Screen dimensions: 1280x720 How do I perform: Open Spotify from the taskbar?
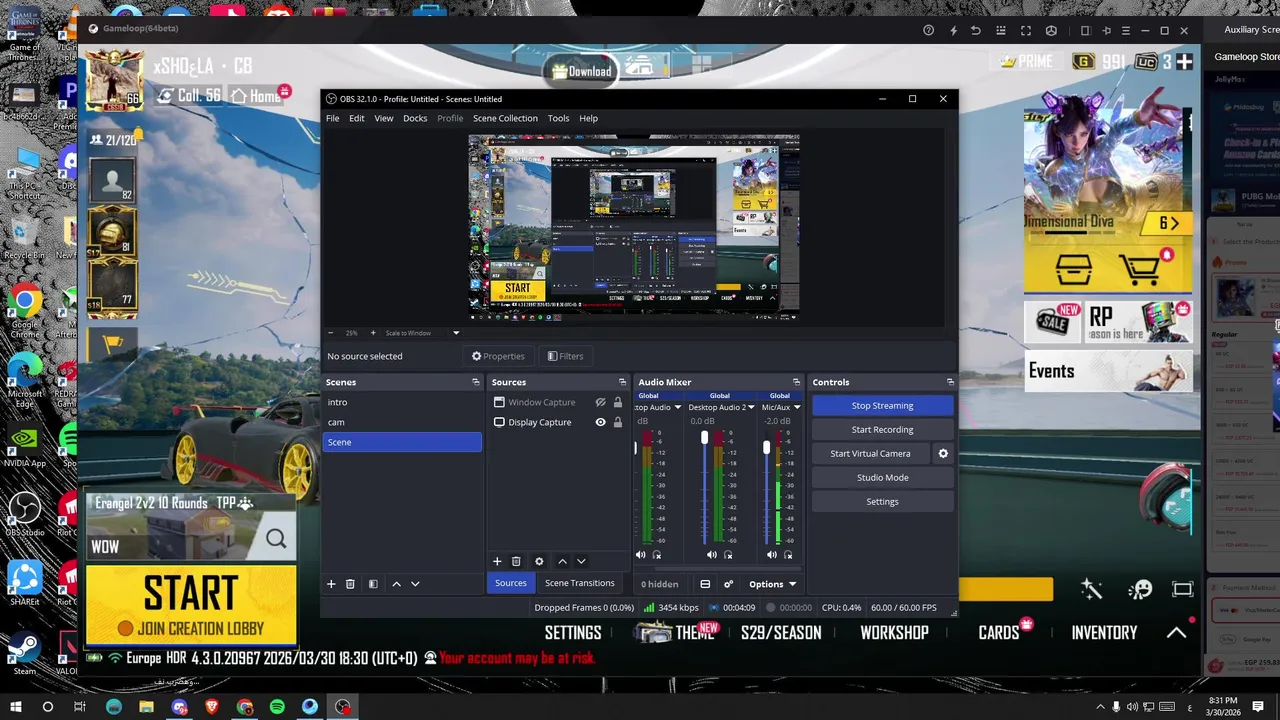tap(277, 707)
